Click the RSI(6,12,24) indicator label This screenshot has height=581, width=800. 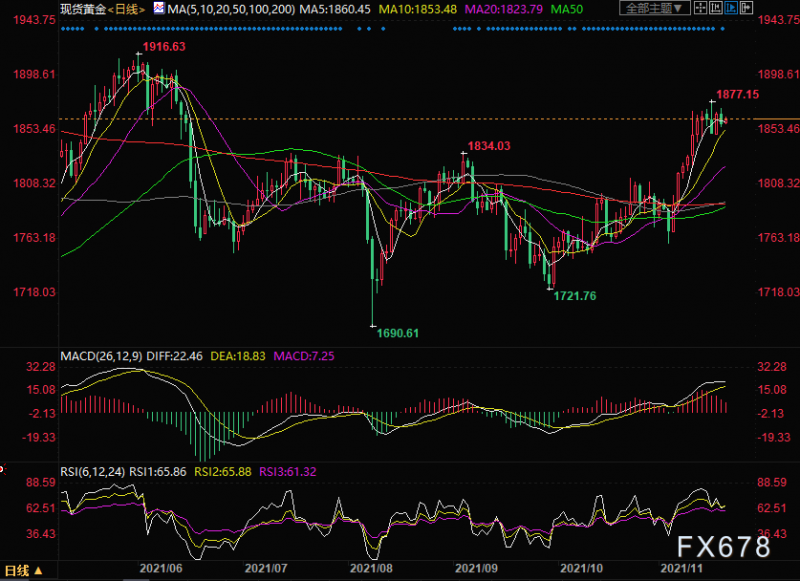(92, 472)
